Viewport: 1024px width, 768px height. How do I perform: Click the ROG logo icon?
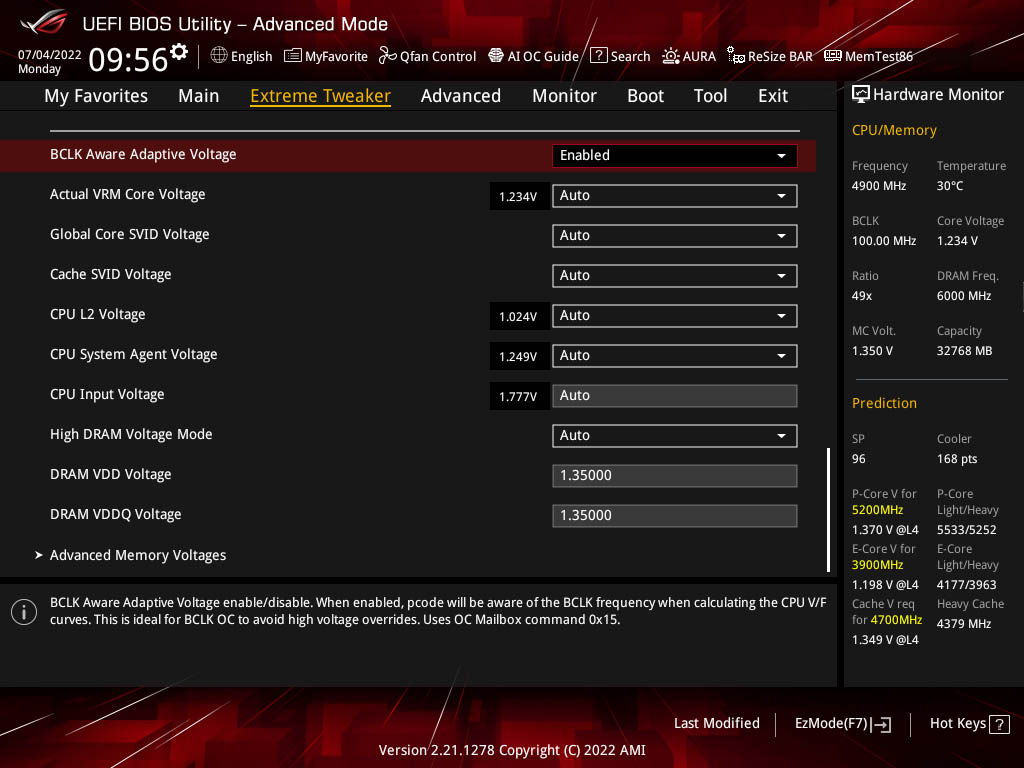point(43,22)
